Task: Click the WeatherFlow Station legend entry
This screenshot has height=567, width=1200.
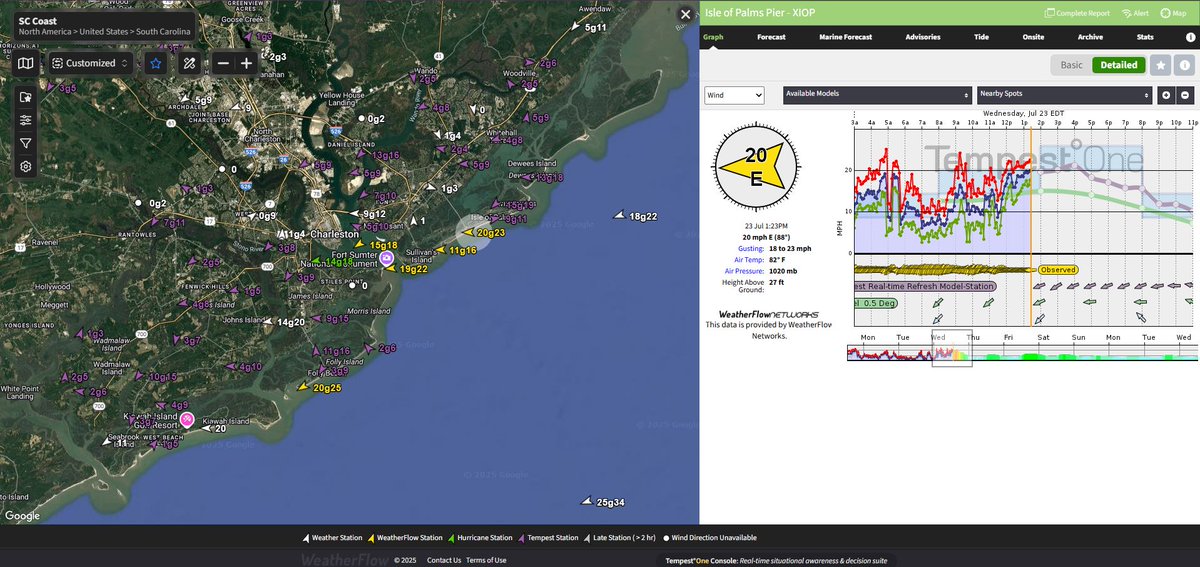Action: click(x=404, y=538)
